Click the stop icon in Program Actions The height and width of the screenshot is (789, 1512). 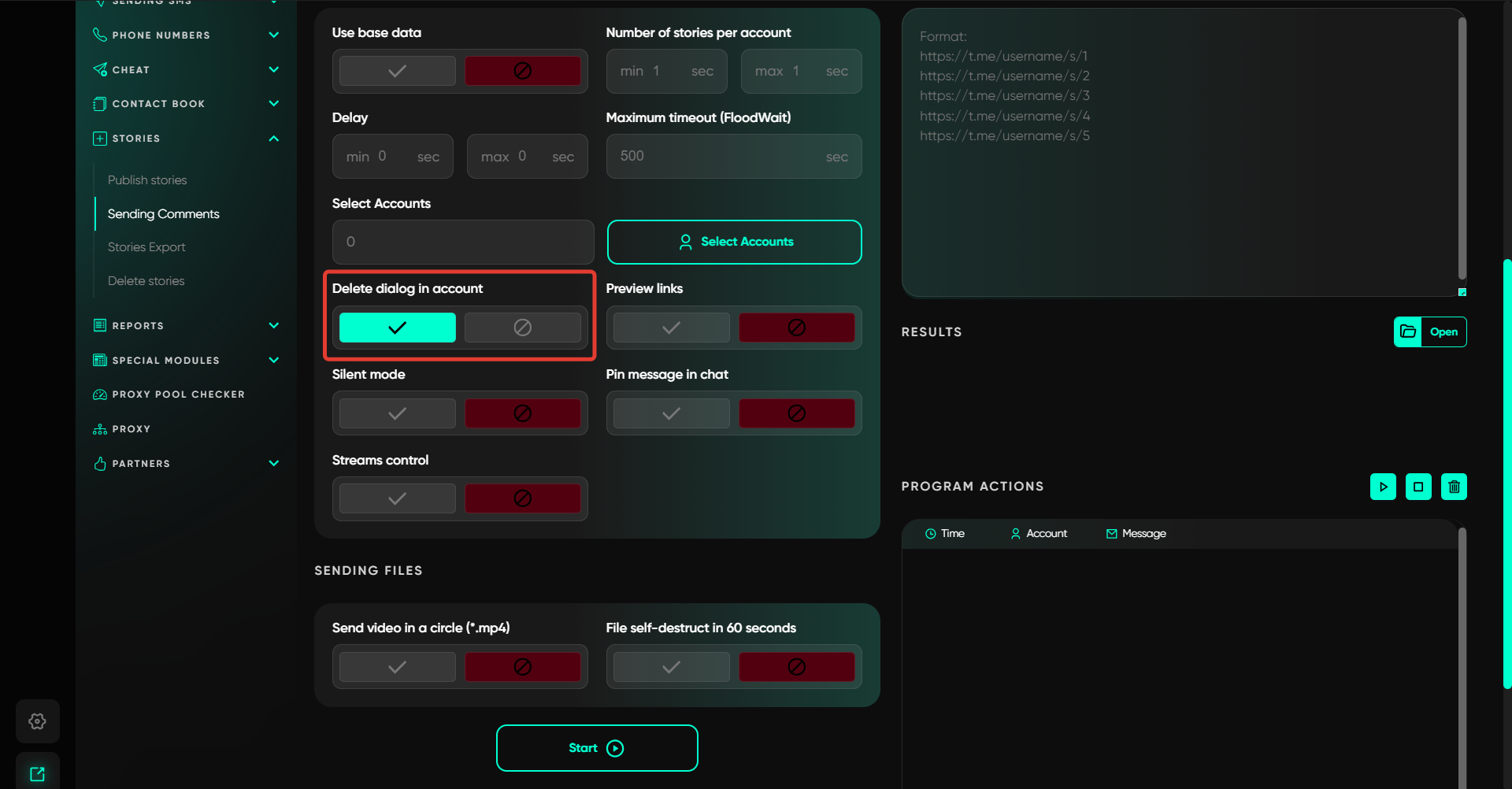tap(1418, 487)
